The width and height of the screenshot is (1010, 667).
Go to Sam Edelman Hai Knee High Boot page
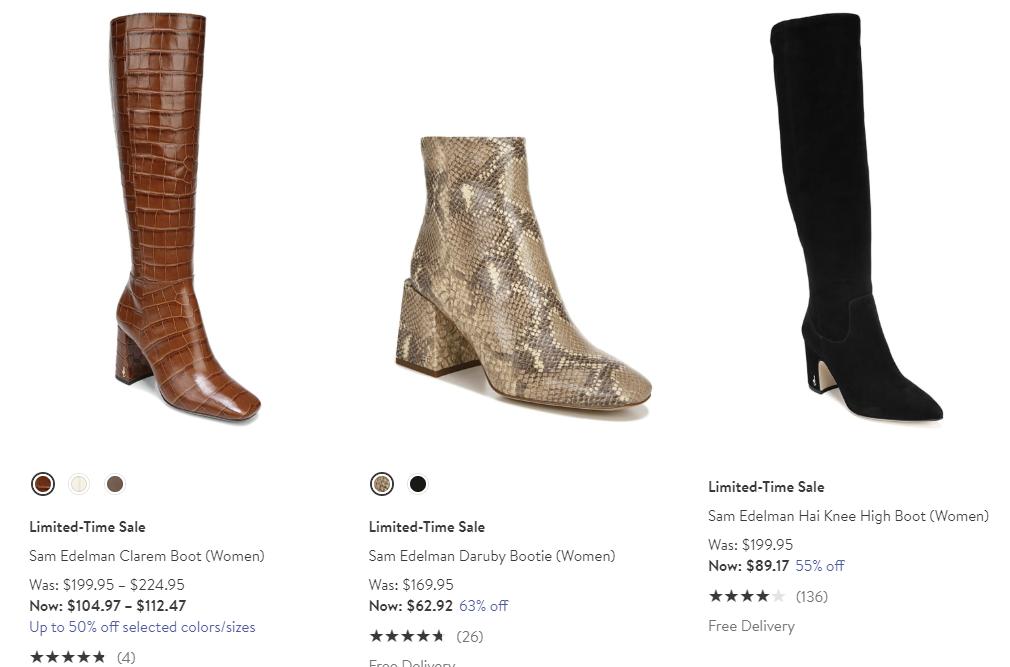coord(848,516)
